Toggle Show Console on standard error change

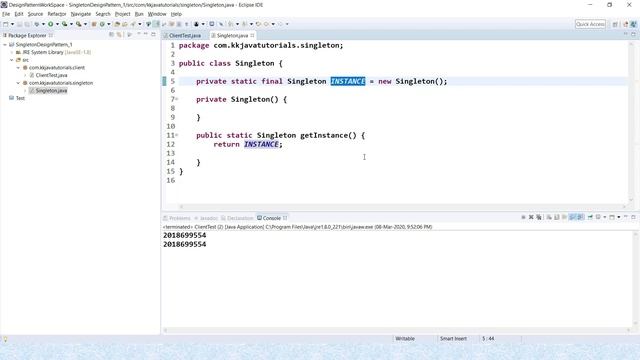pos(580,217)
